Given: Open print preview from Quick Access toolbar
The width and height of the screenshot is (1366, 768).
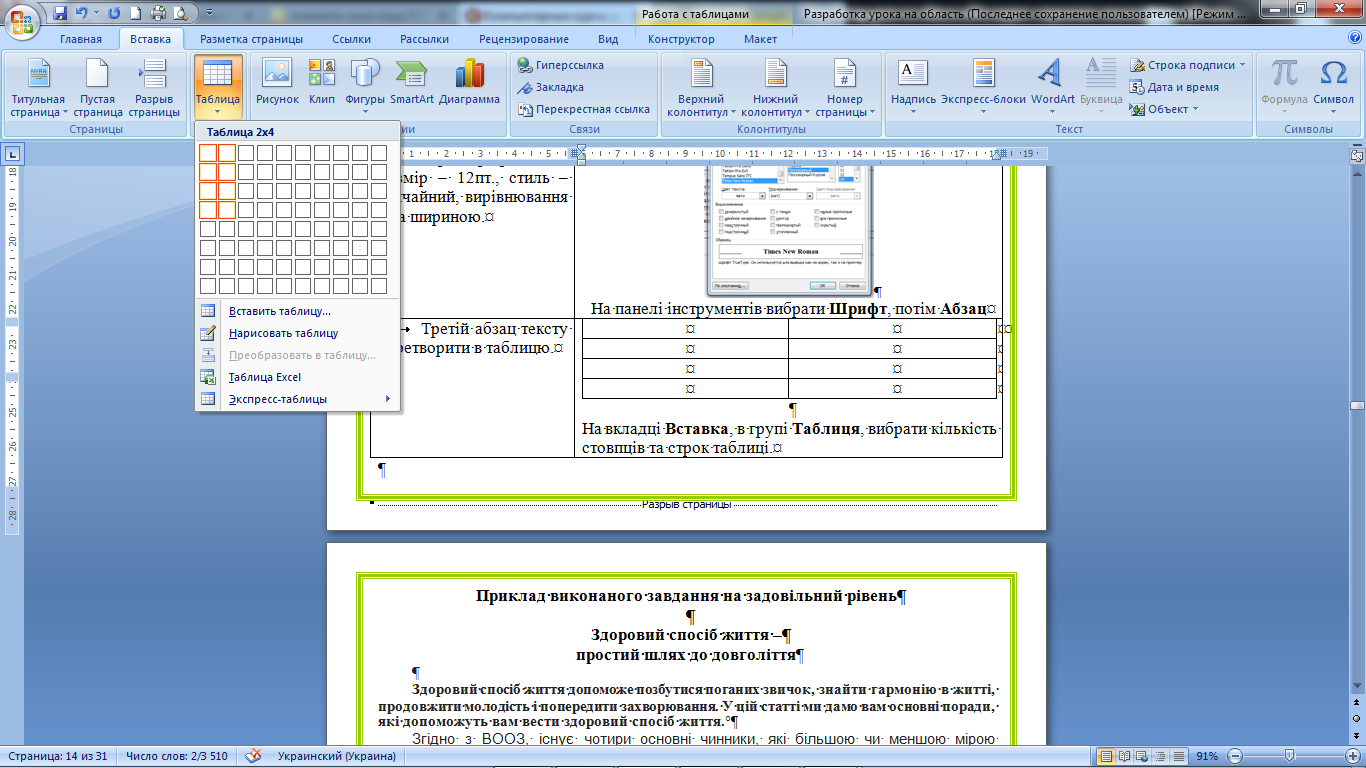Looking at the screenshot, I should 179,13.
